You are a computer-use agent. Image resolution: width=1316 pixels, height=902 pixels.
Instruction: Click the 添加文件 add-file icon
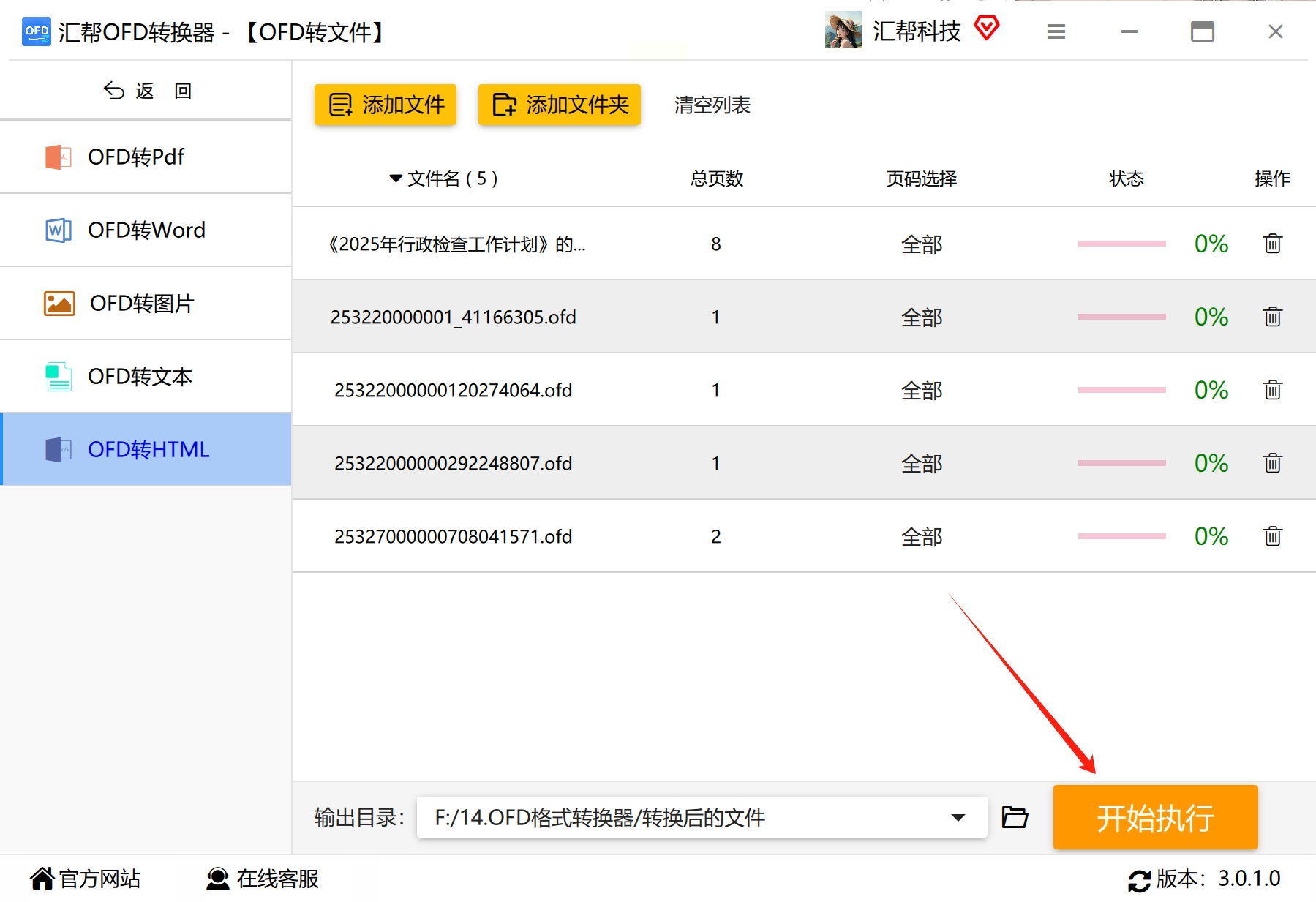340,104
